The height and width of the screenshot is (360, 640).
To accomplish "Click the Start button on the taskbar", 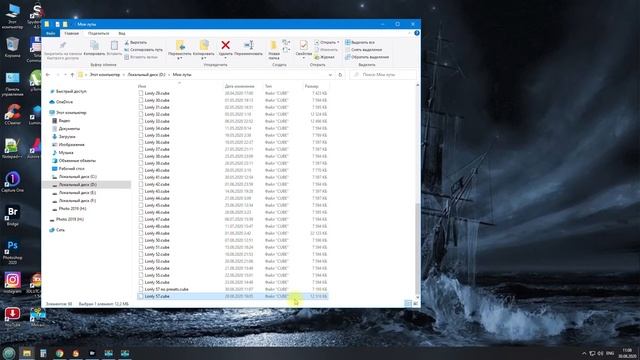I will pyautogui.click(x=9, y=353).
